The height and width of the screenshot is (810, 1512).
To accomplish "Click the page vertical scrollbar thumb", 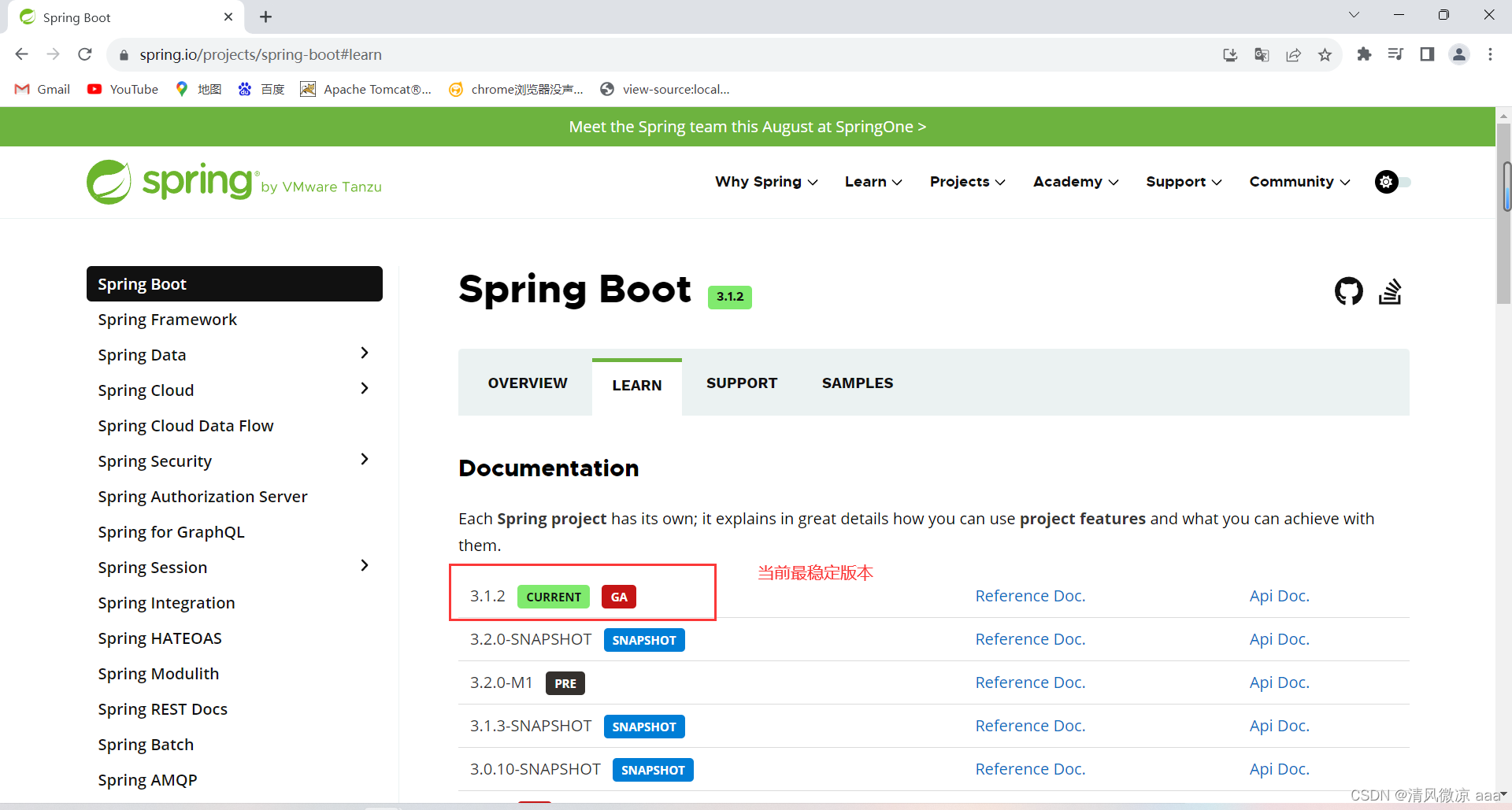I will tap(1504, 213).
